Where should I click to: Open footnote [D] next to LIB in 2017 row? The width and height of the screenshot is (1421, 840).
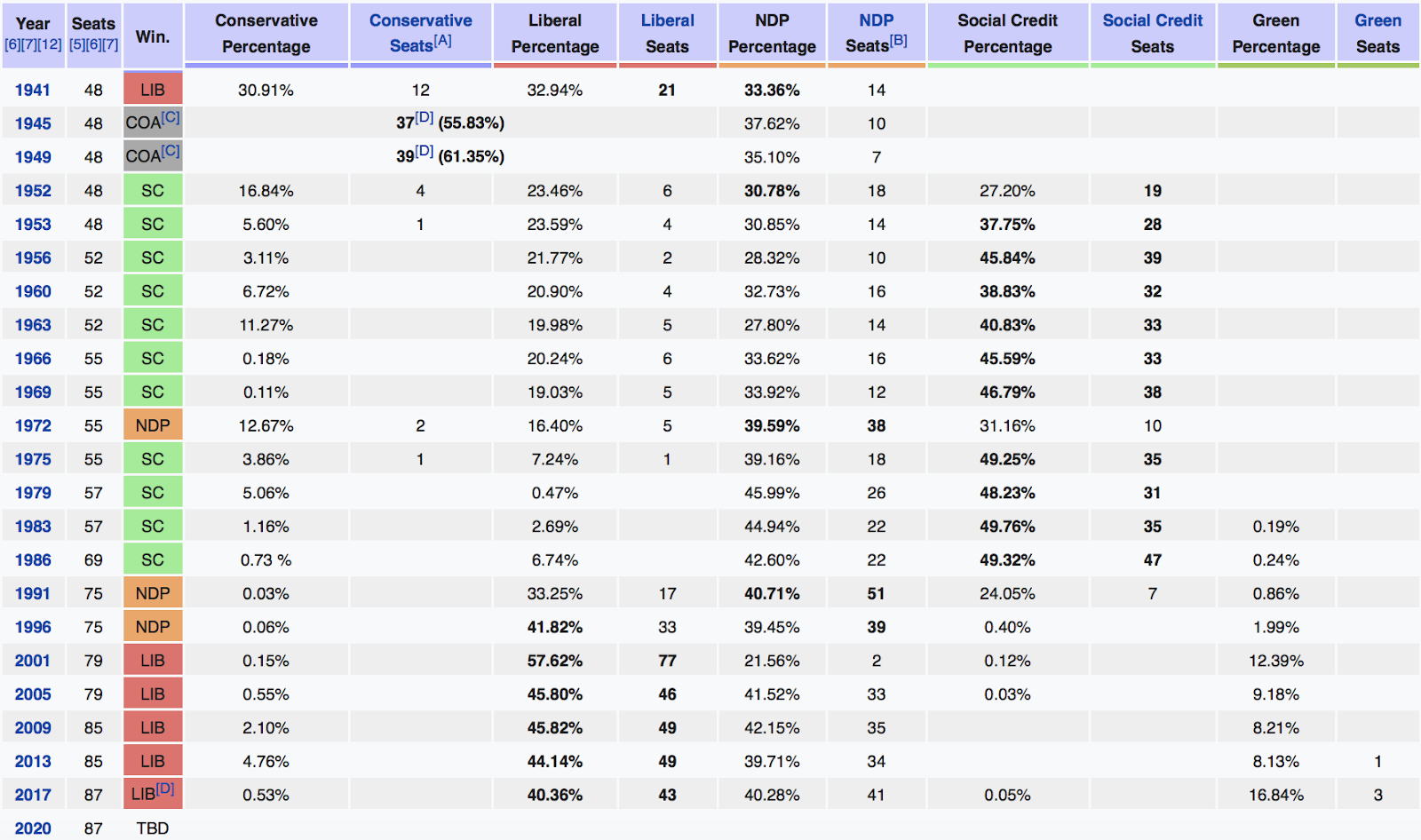click(165, 788)
